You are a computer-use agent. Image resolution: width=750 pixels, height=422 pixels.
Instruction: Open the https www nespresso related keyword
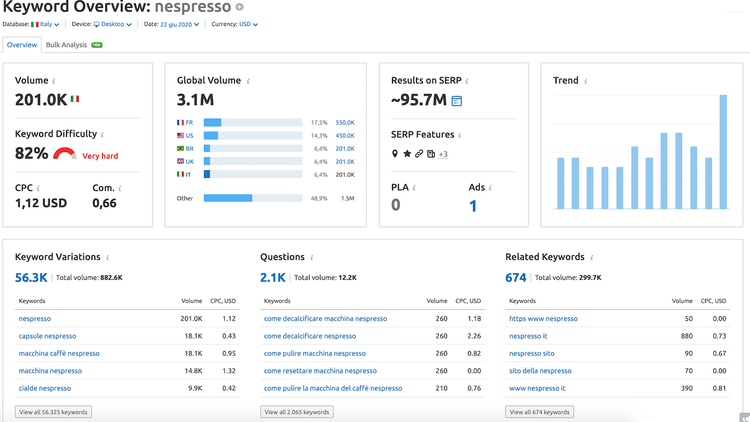pyautogui.click(x=543, y=319)
